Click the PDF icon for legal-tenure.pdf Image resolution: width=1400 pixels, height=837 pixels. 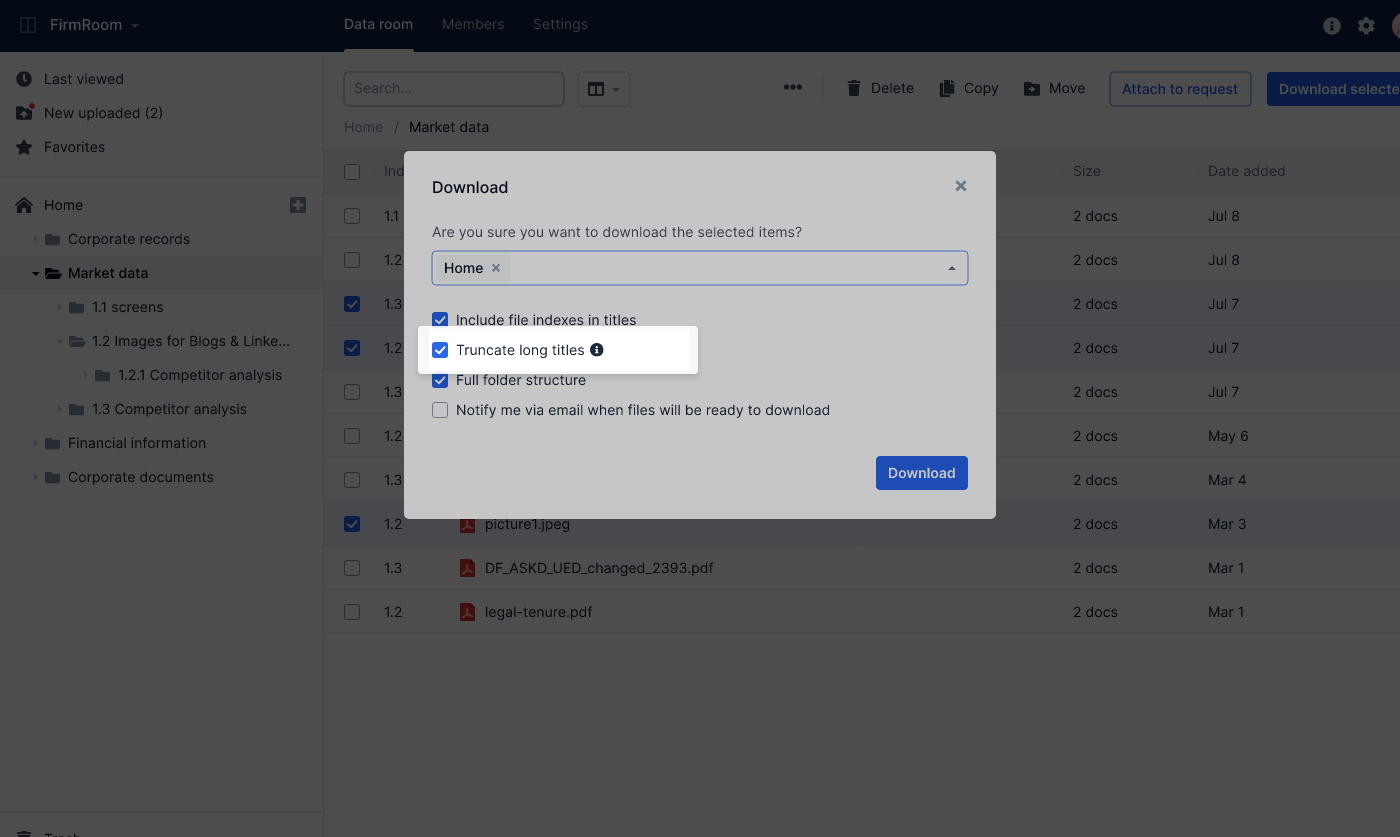[467, 612]
